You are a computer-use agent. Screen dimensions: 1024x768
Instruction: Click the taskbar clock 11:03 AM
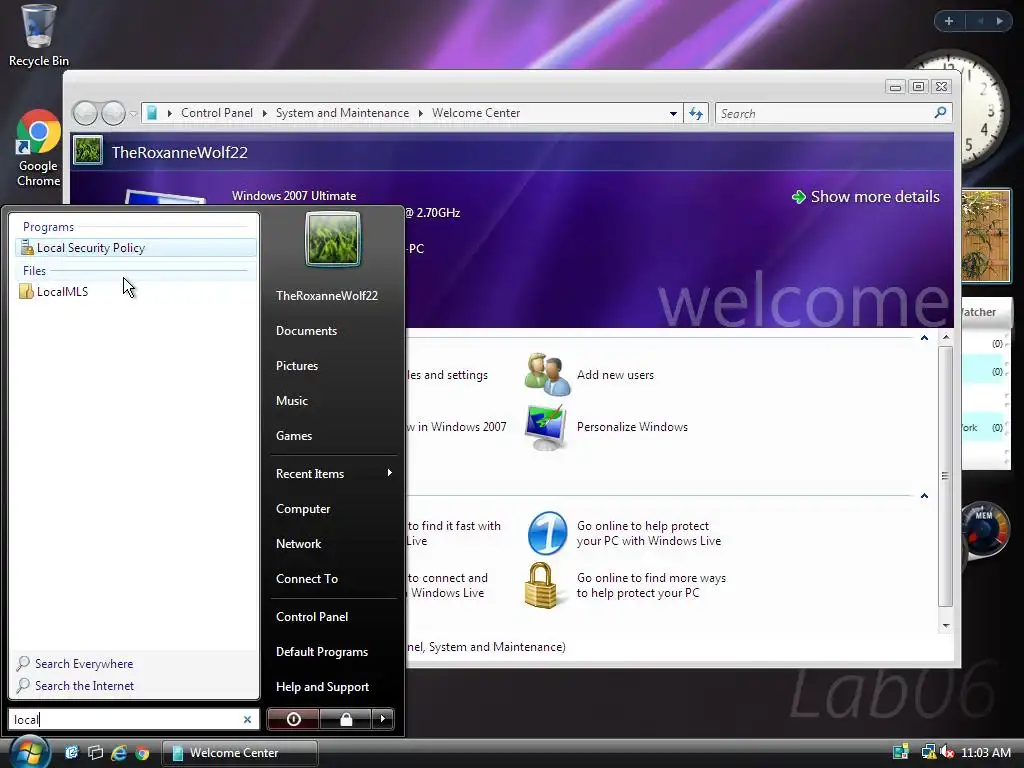[986, 752]
